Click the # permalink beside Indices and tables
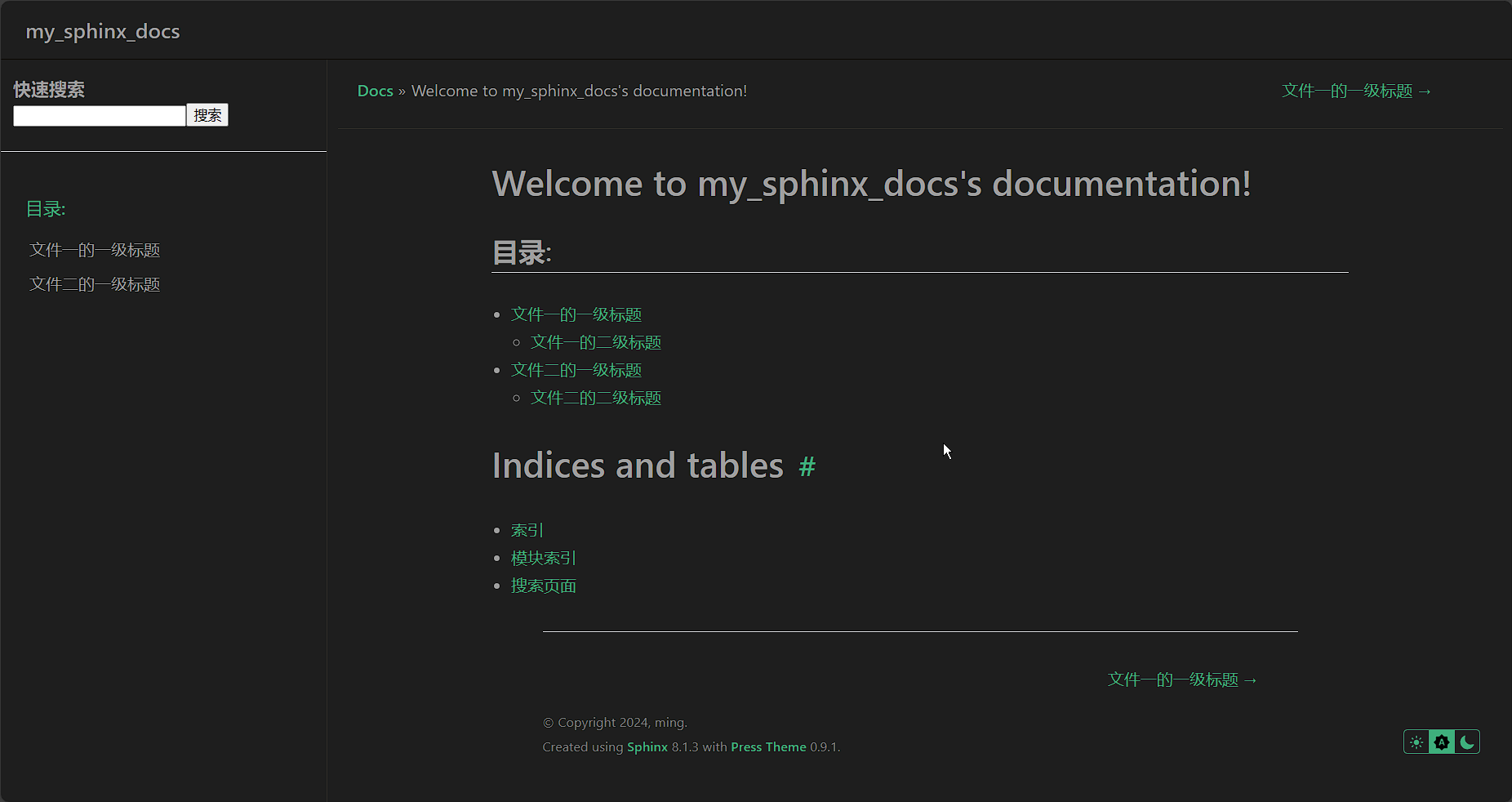This screenshot has width=1512, height=802. pyautogui.click(x=807, y=466)
